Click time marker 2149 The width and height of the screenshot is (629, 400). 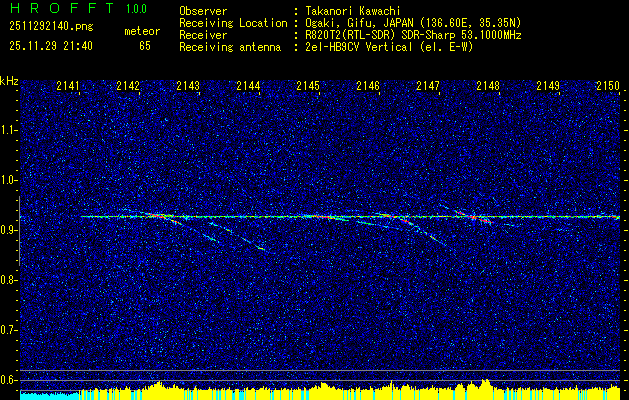[548, 85]
